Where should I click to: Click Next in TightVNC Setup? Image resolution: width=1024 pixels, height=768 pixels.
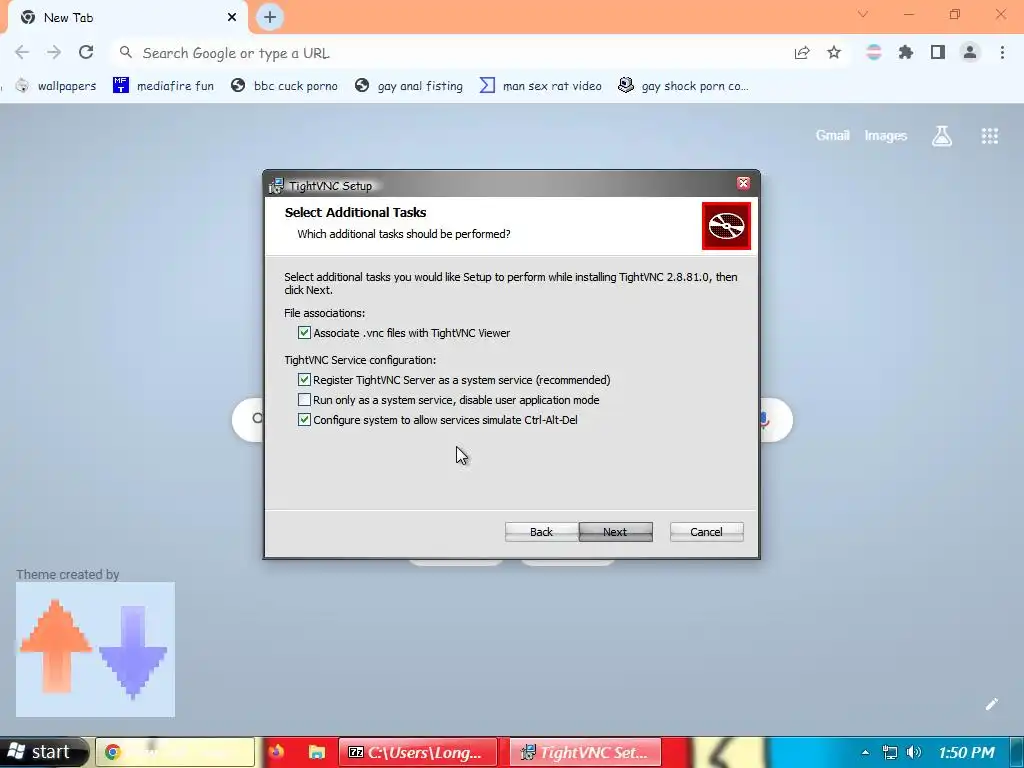(x=615, y=532)
